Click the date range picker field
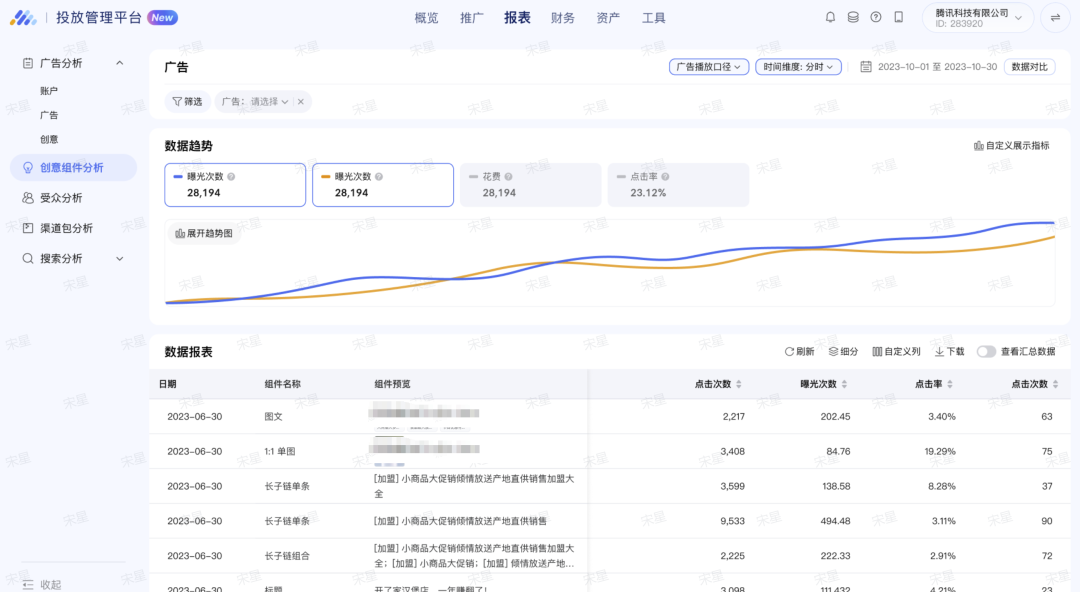 point(936,67)
